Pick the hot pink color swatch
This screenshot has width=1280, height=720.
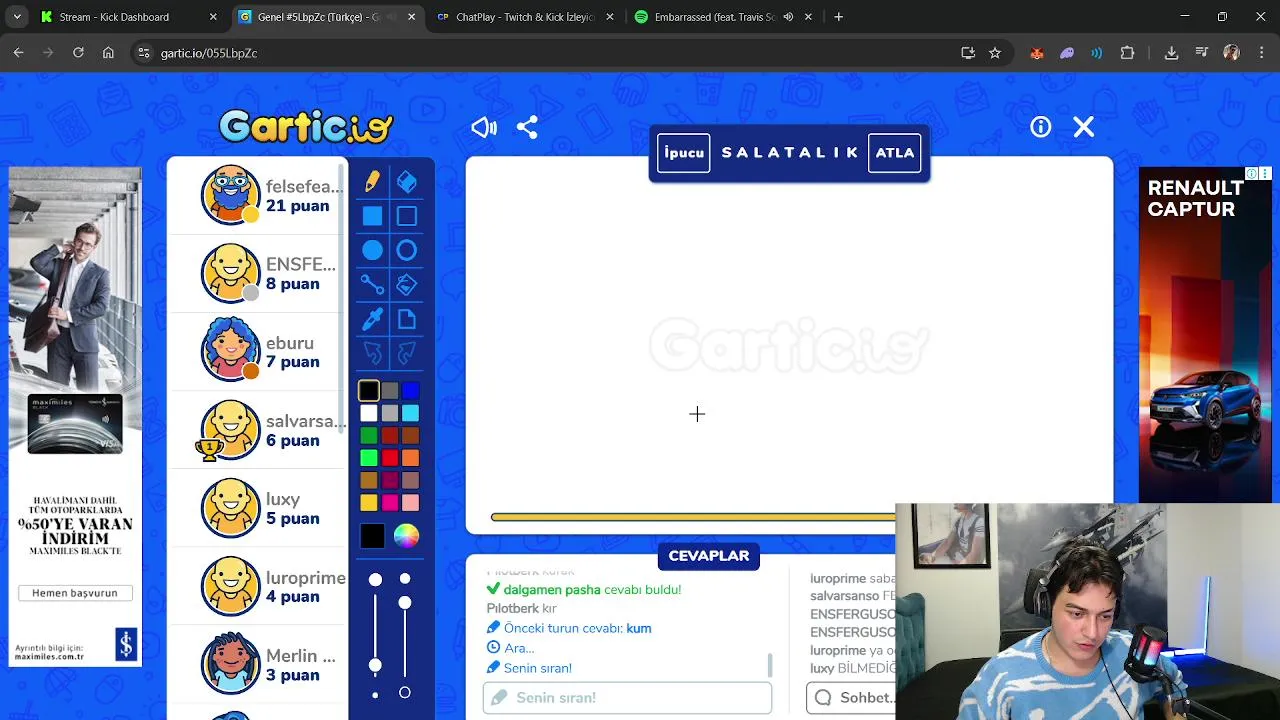point(390,502)
